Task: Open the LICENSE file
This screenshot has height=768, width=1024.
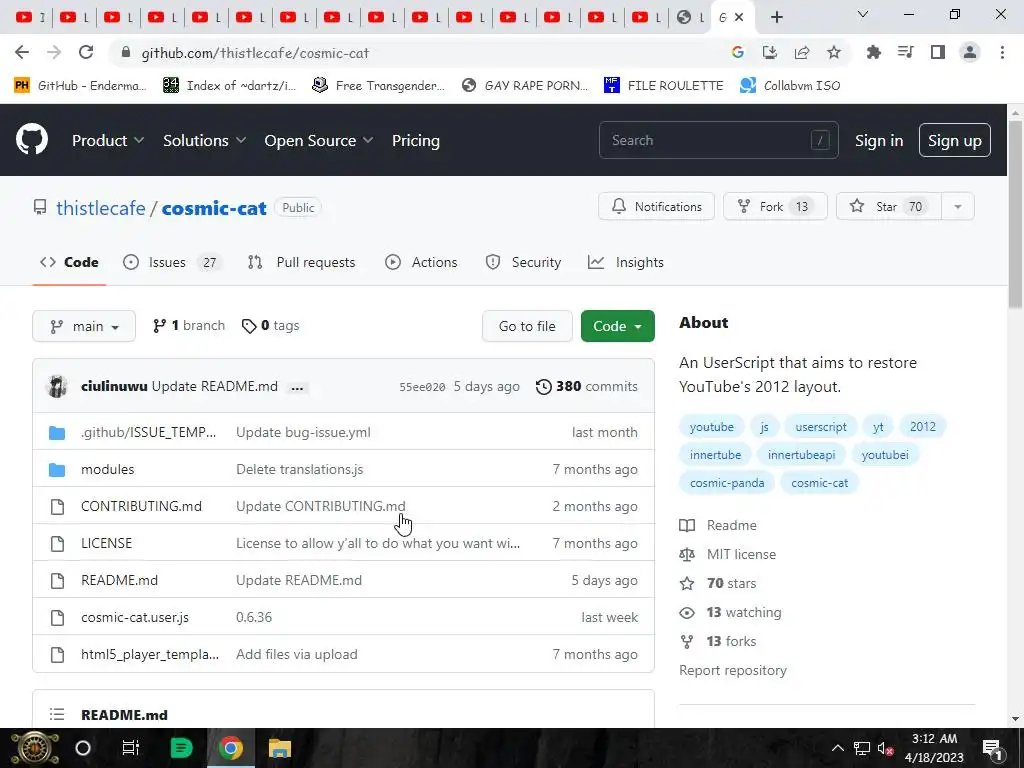Action: (x=106, y=543)
